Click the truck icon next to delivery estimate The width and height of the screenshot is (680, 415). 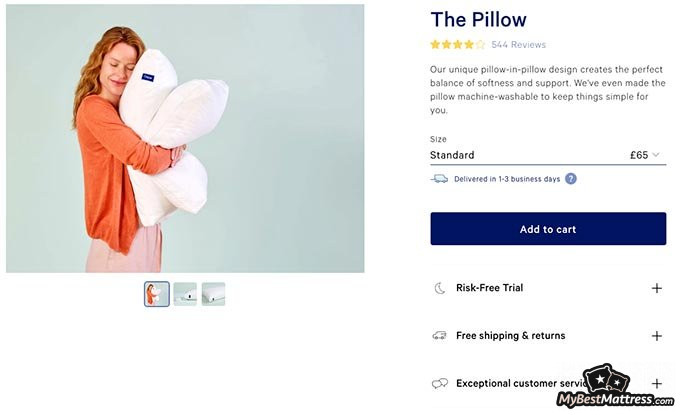(439, 179)
